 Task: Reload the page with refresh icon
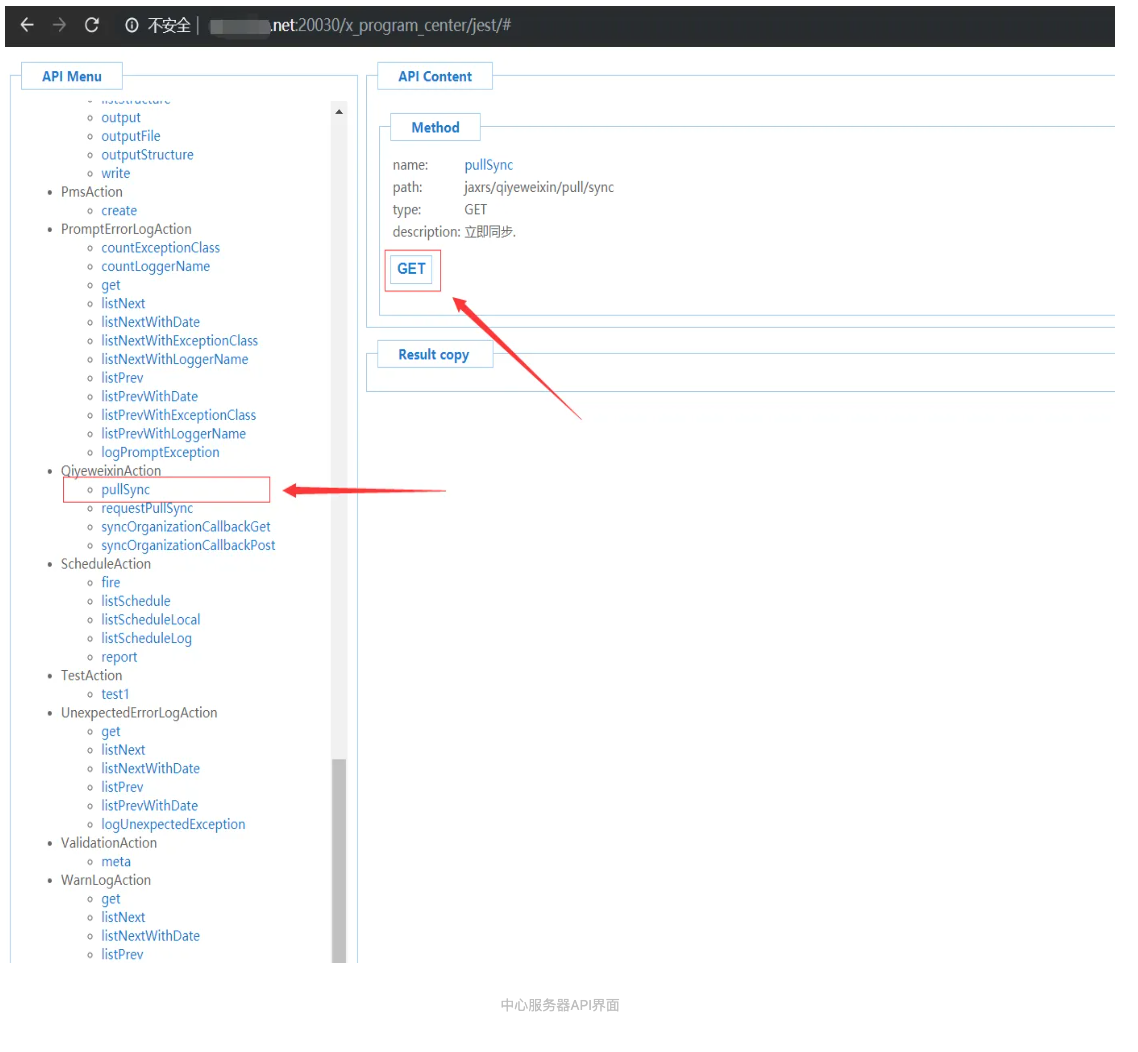tap(92, 25)
